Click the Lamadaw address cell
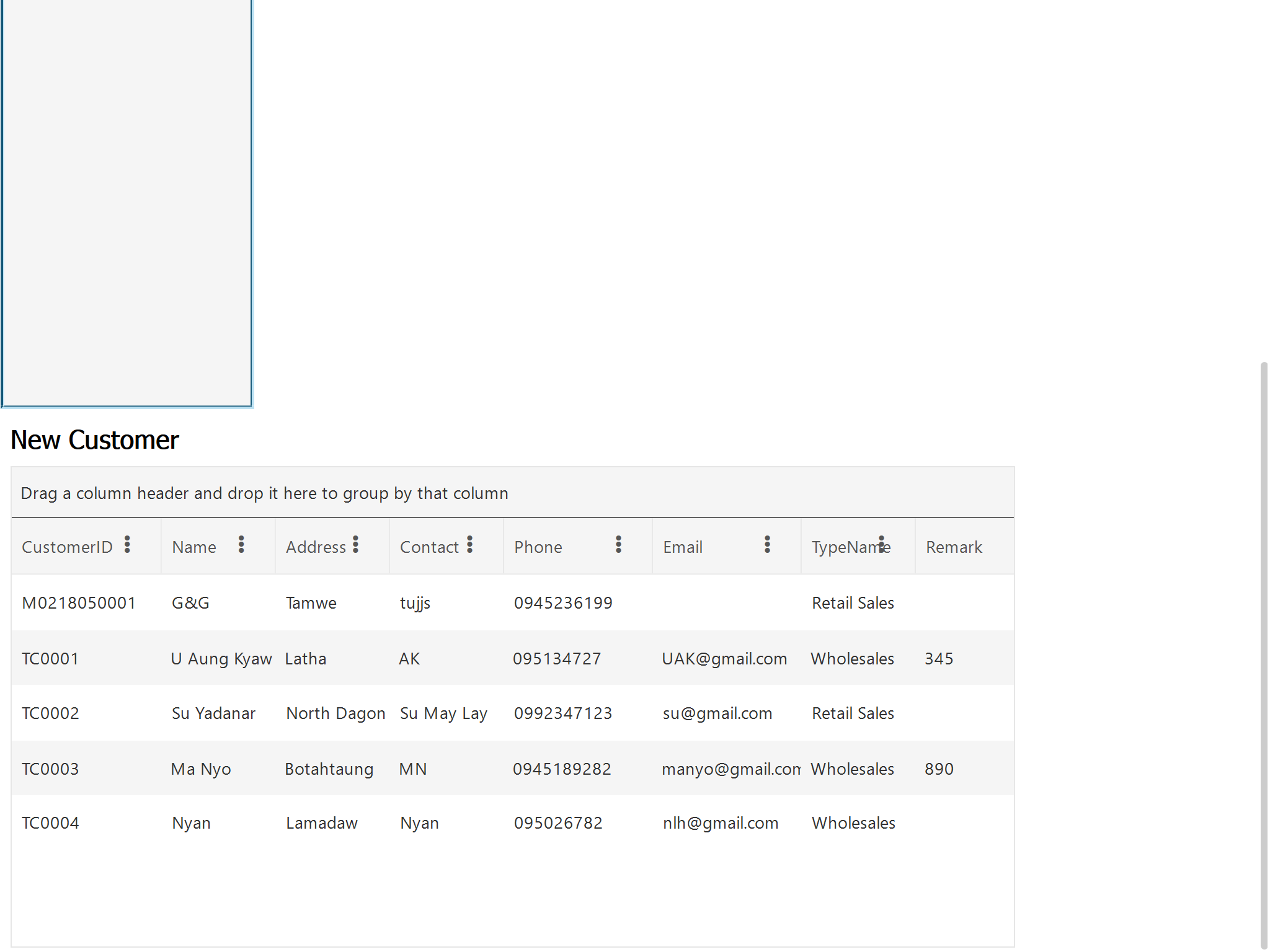Image resolution: width=1270 pixels, height=952 pixels. 321,823
